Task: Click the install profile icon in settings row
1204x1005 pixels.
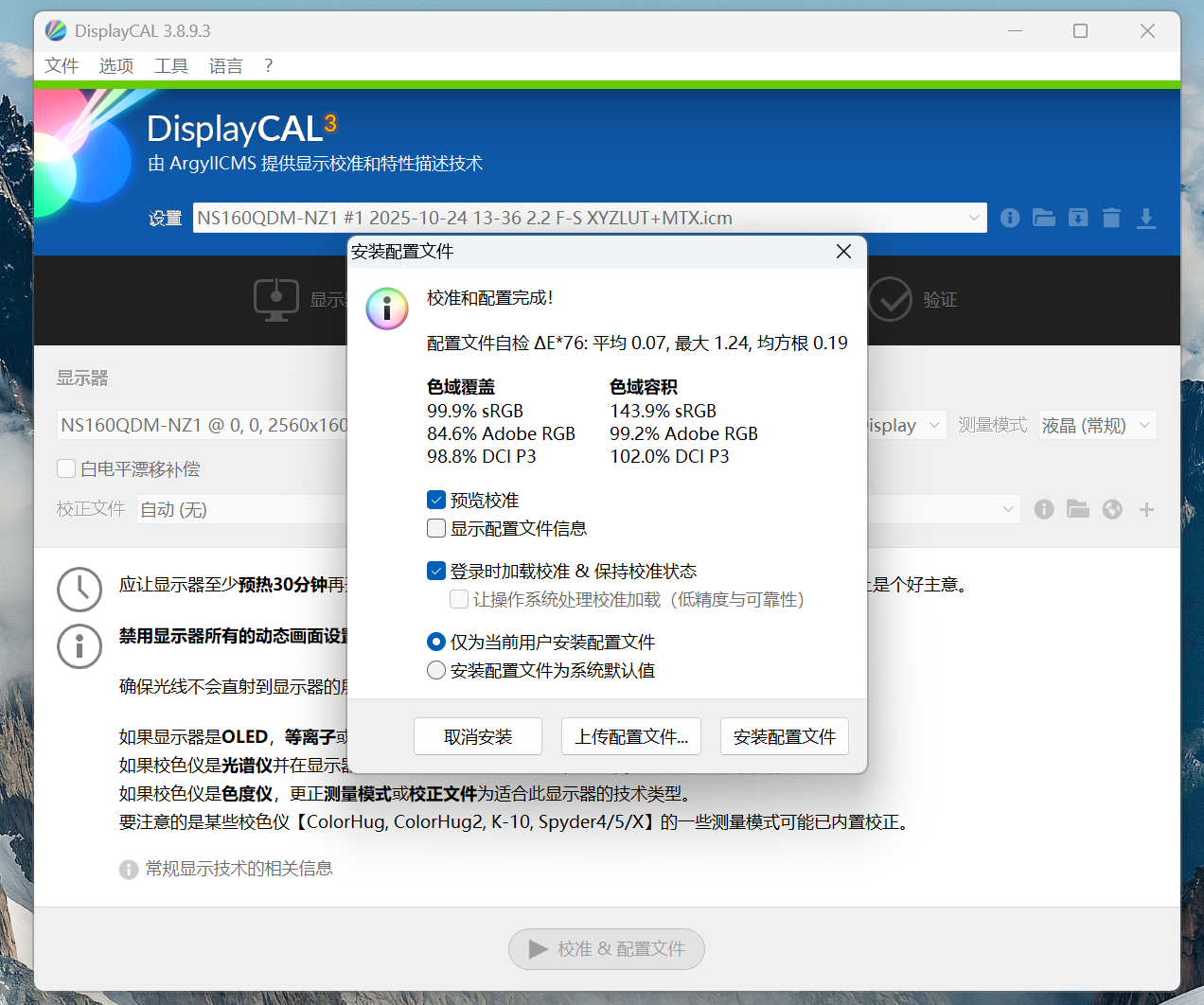Action: 1078,218
